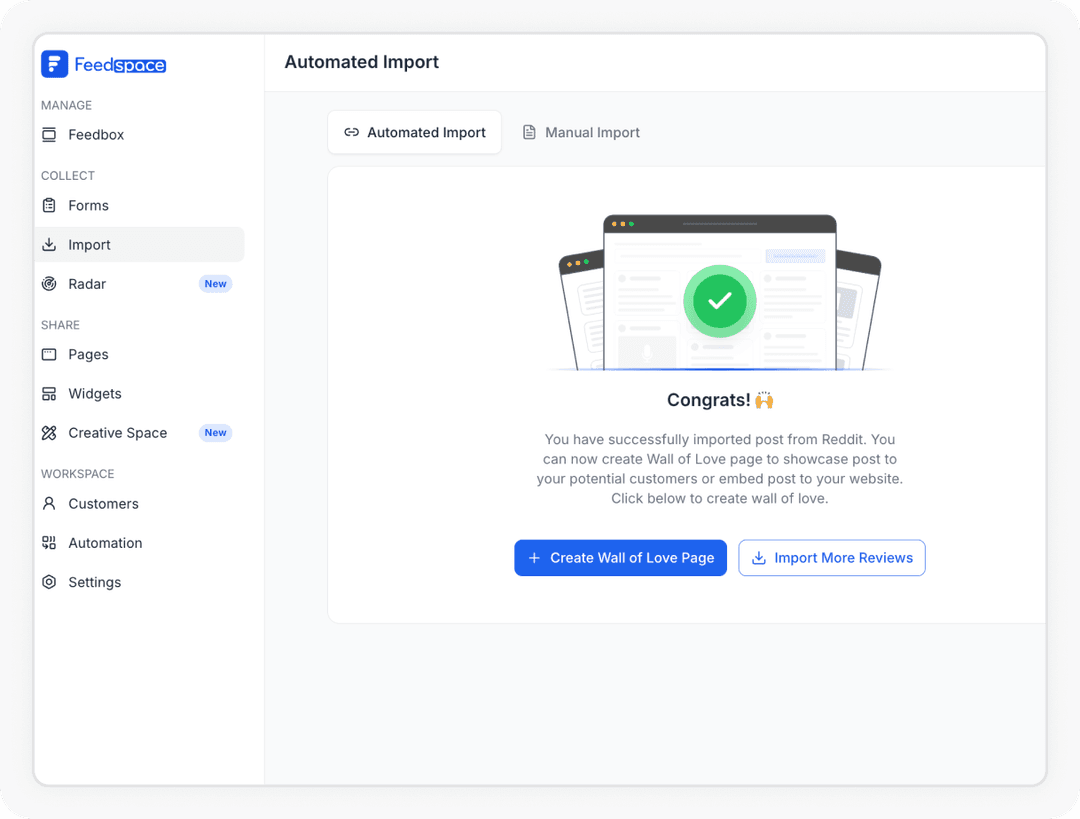Click the COLLECT section label
The width and height of the screenshot is (1080, 819).
tap(68, 176)
